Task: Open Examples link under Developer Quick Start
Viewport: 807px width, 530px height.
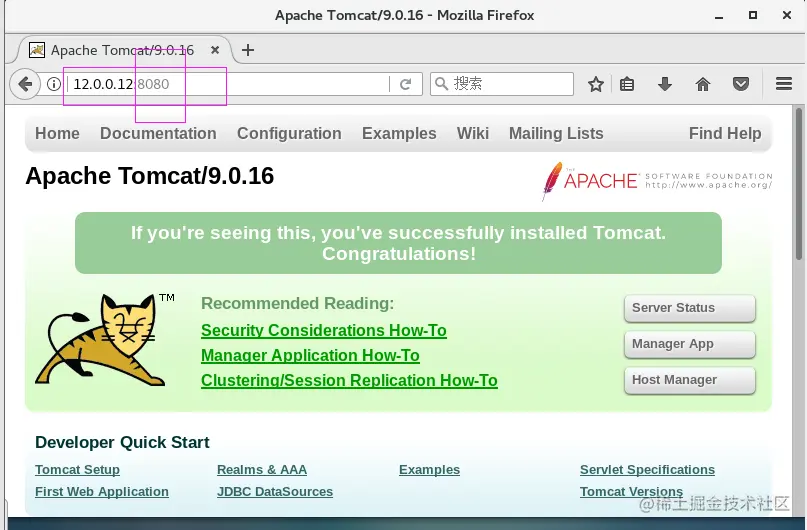Action: [x=429, y=470]
